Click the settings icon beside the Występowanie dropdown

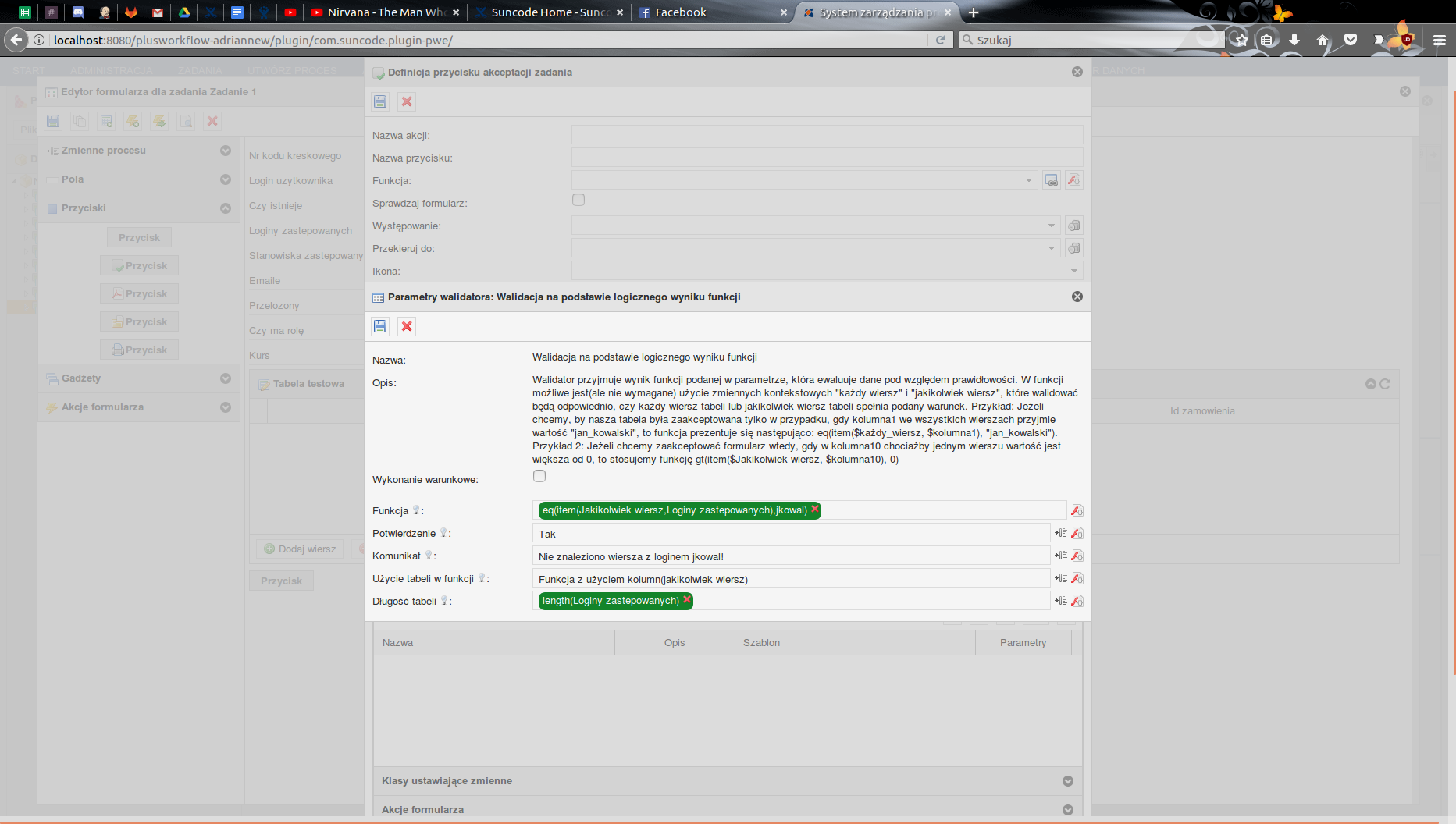pyautogui.click(x=1074, y=226)
